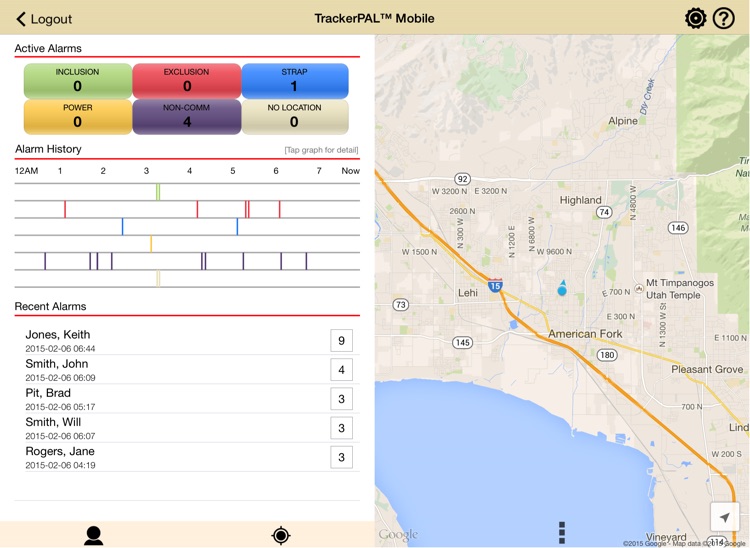This screenshot has width=750, height=548.
Task: Select the yellow power marker in alarm history
Action: point(151,244)
